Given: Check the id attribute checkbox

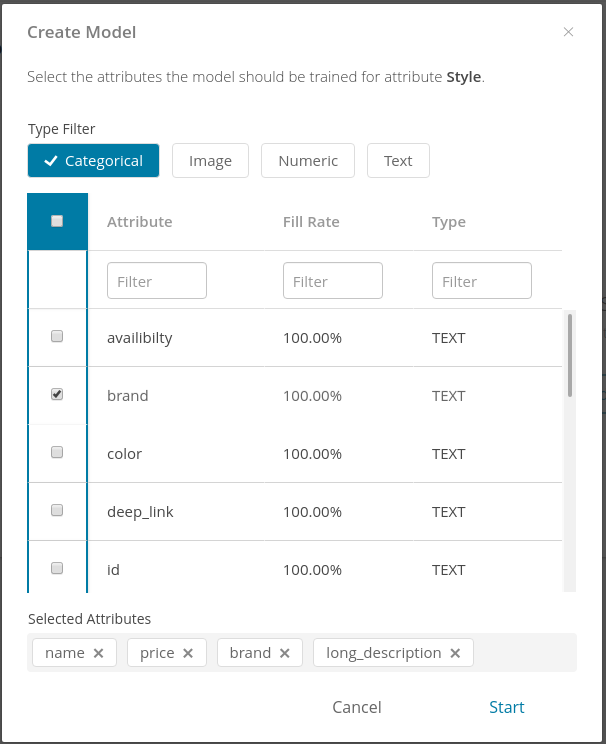Looking at the screenshot, I should click(x=57, y=568).
